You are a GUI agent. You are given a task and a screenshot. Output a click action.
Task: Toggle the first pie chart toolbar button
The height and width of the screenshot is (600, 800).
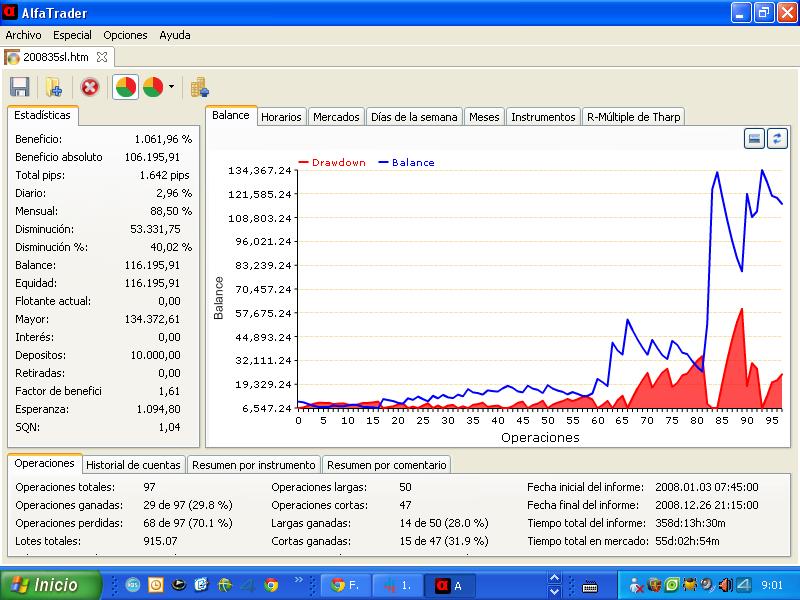click(126, 87)
